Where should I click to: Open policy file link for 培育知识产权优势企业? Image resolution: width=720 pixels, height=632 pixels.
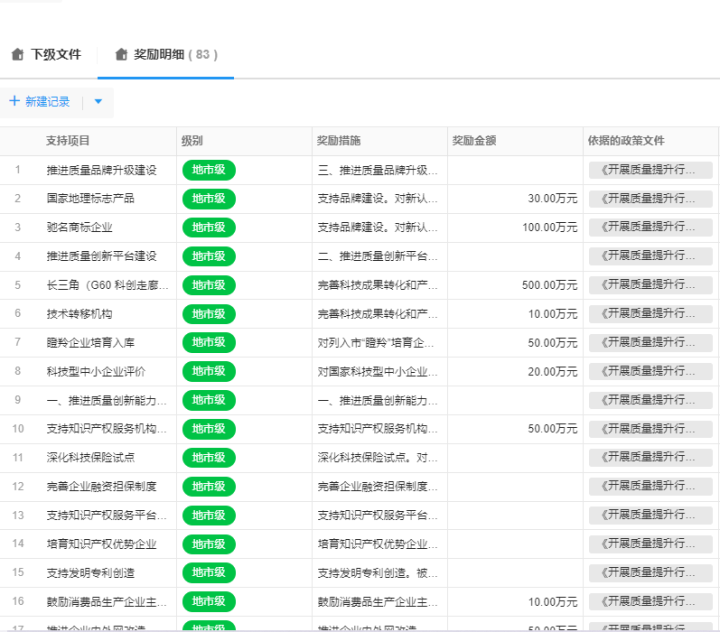[x=651, y=544]
